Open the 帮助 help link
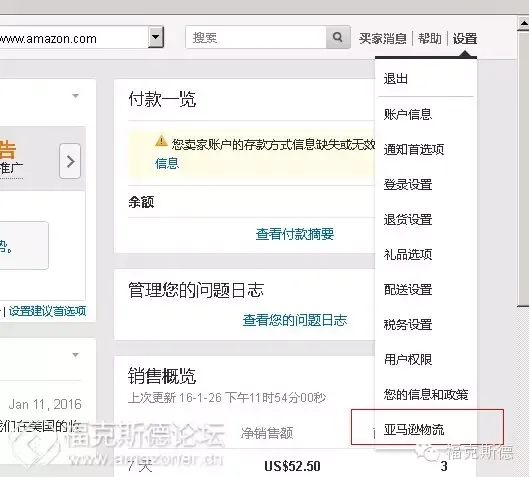This screenshot has height=477, width=529. click(430, 38)
